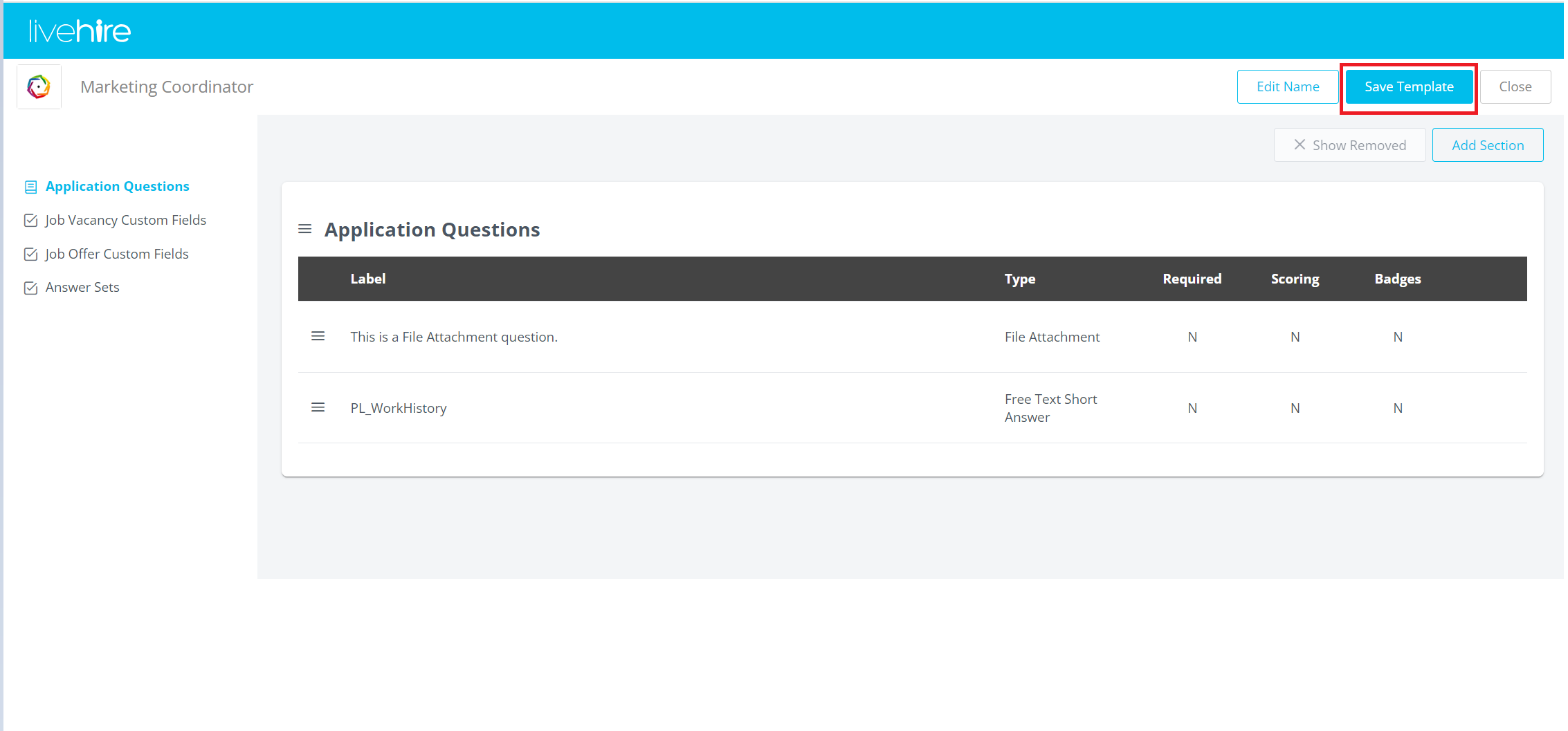Click the X icon on Show Removed
Viewport: 1568px width, 731px height.
[1300, 145]
